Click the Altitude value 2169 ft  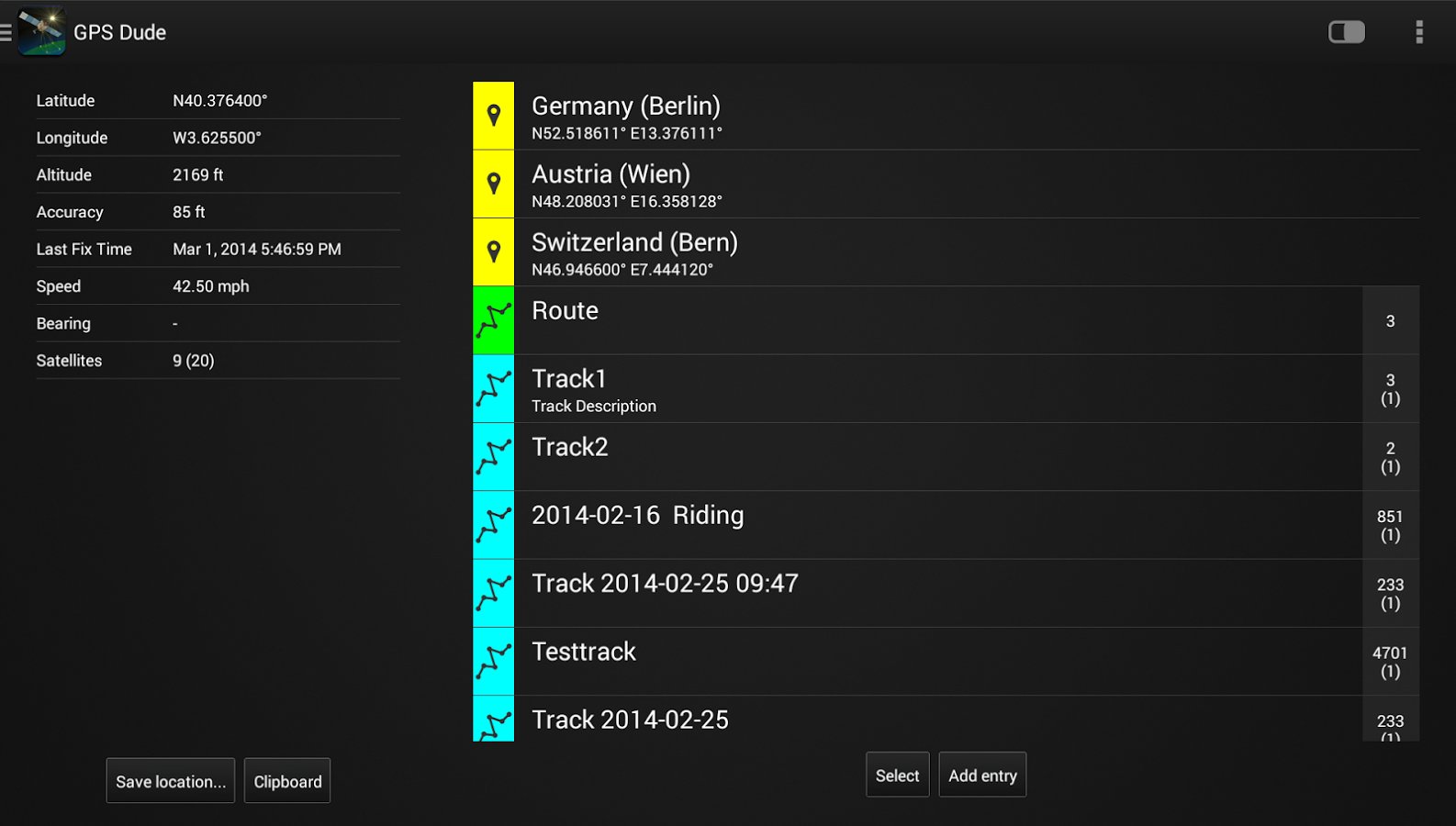tap(198, 174)
